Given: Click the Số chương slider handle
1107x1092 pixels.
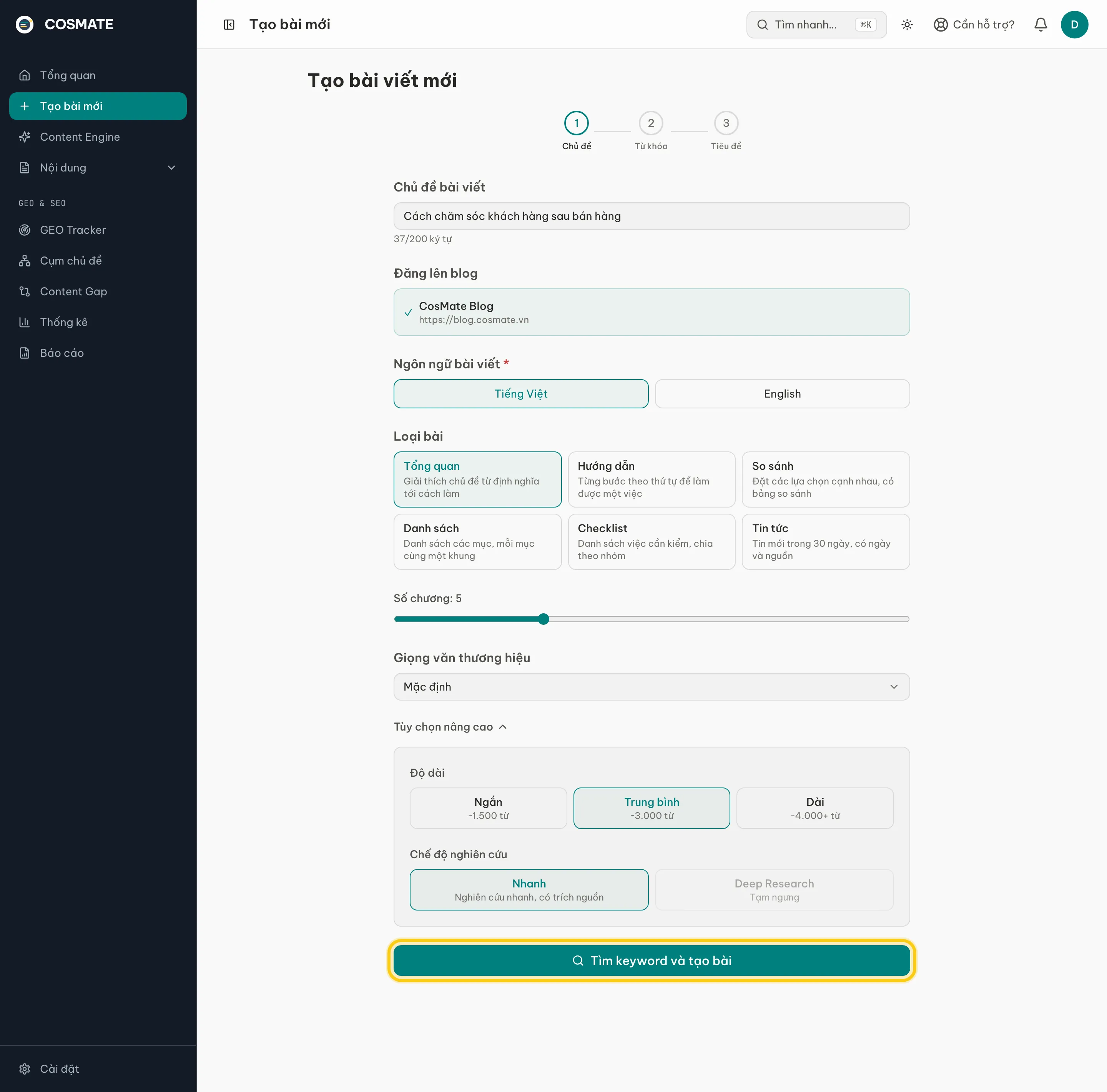Looking at the screenshot, I should coord(543,619).
